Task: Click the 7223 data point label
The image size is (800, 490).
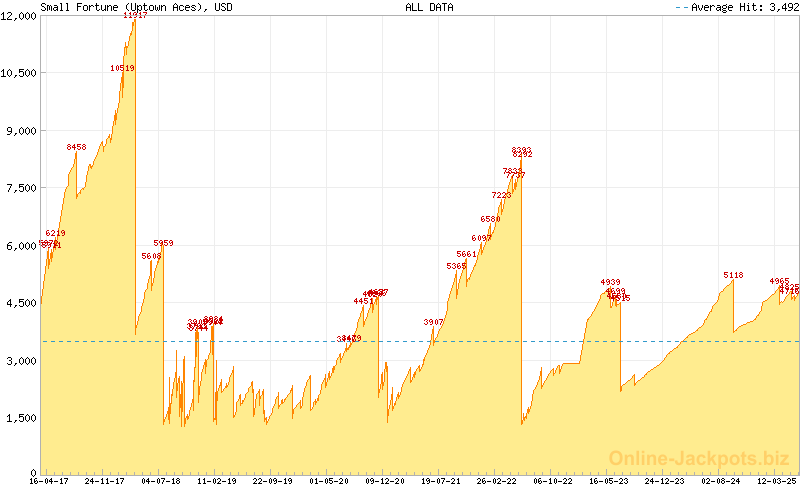Action: pos(501,195)
